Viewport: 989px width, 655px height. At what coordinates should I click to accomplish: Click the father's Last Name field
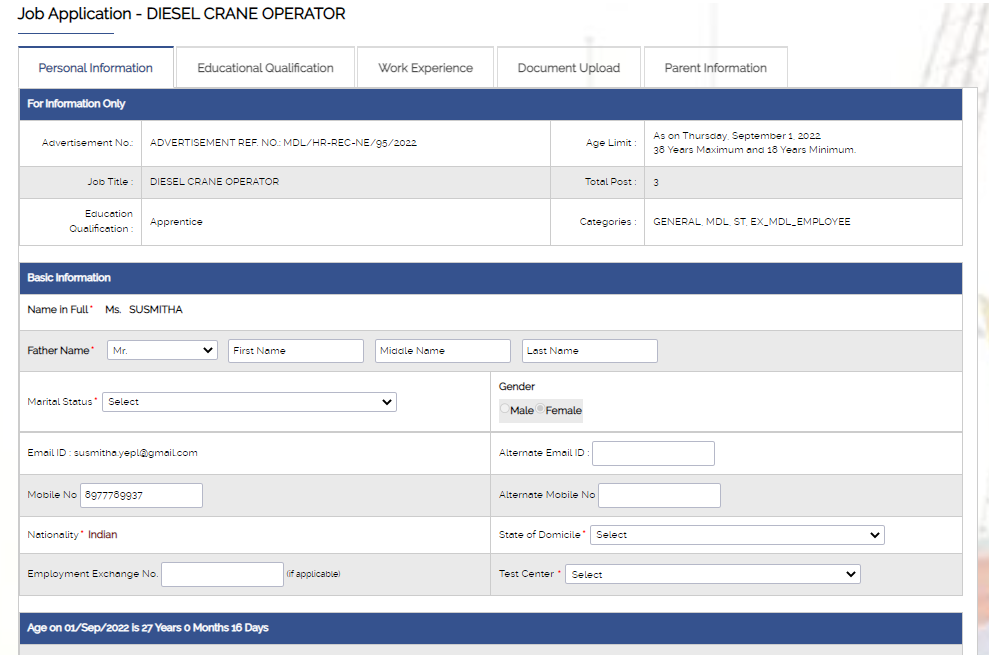[590, 351]
